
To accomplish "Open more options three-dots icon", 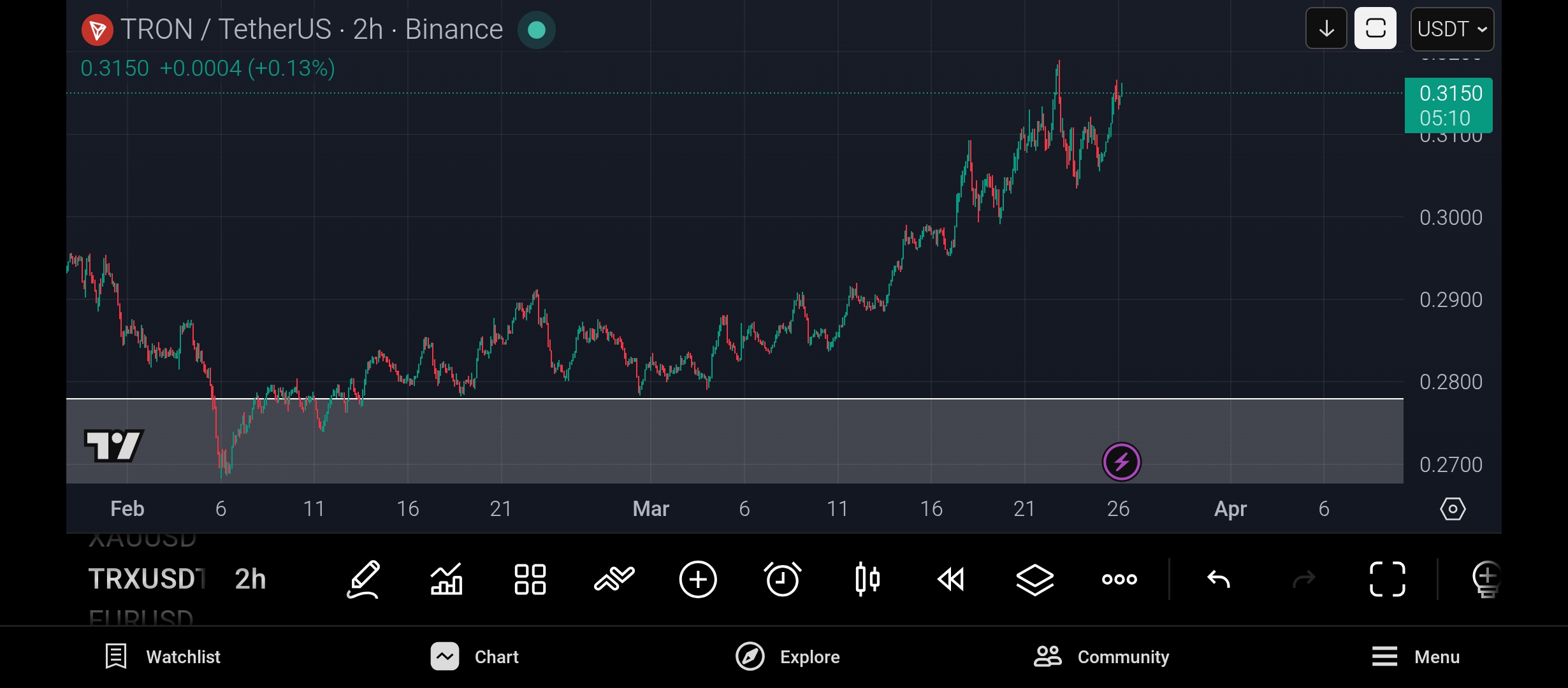I will (1119, 579).
